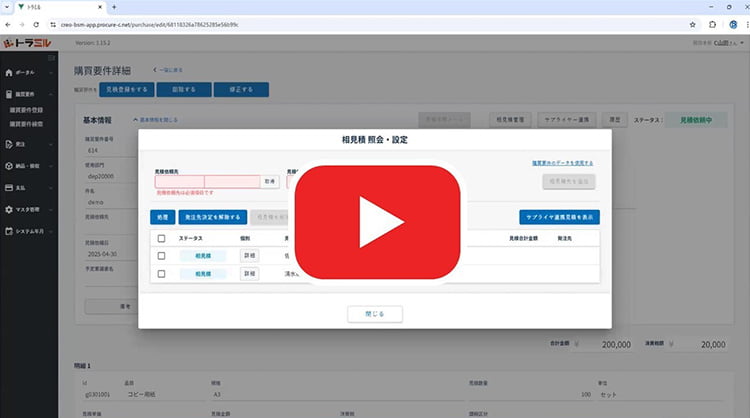Select the 納品・検収 icon in the sidebar
The image size is (750, 418).
coord(9,166)
